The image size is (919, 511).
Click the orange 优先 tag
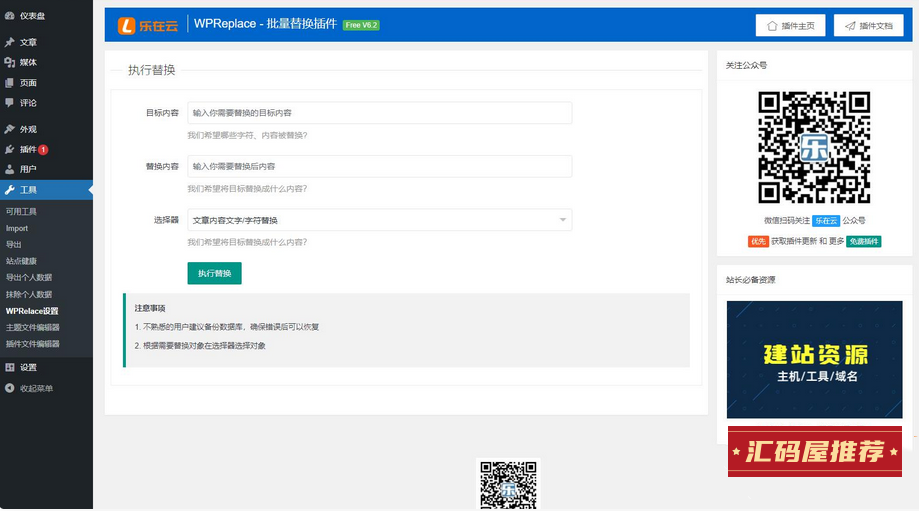(758, 241)
